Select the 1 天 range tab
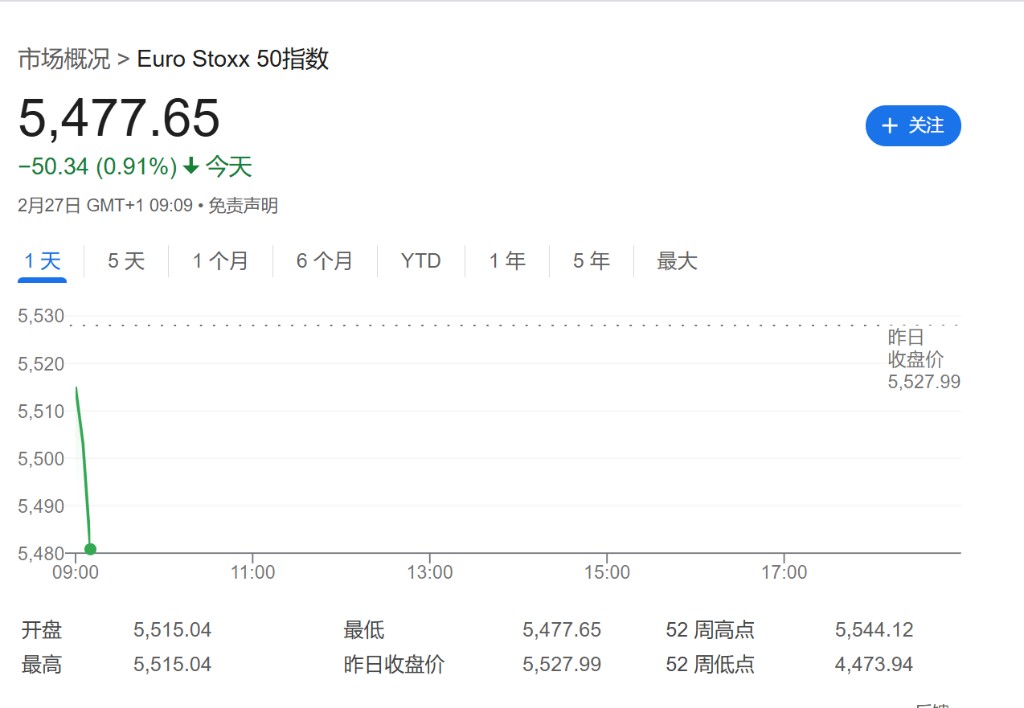The height and width of the screenshot is (708, 1024). click(42, 261)
